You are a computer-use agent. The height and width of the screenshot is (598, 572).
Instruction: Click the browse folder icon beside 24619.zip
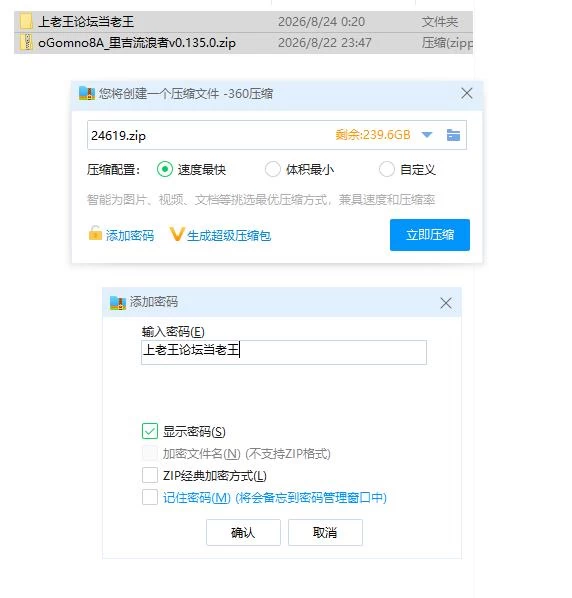(453, 135)
